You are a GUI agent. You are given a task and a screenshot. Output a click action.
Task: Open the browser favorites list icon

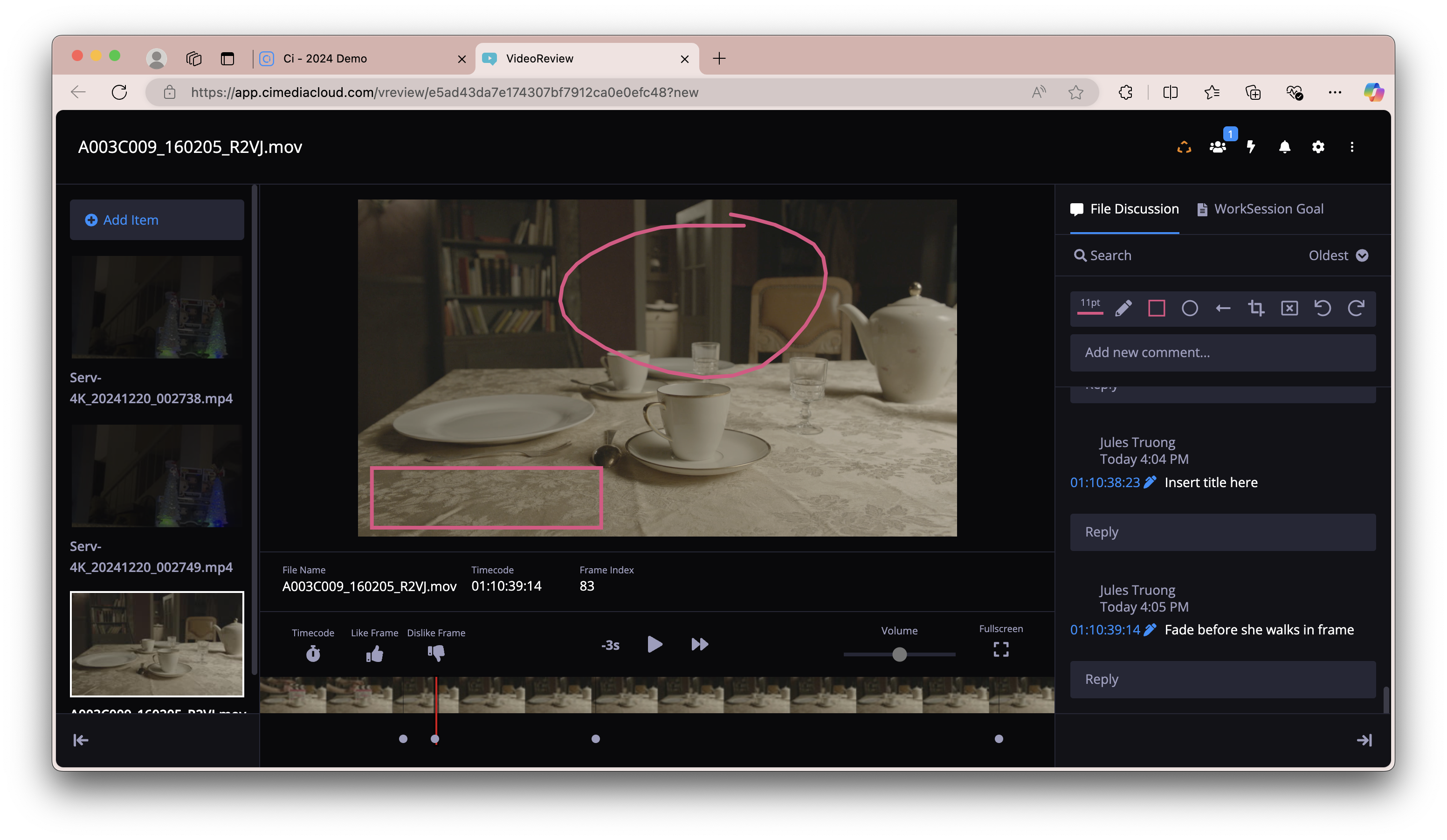(x=1212, y=92)
